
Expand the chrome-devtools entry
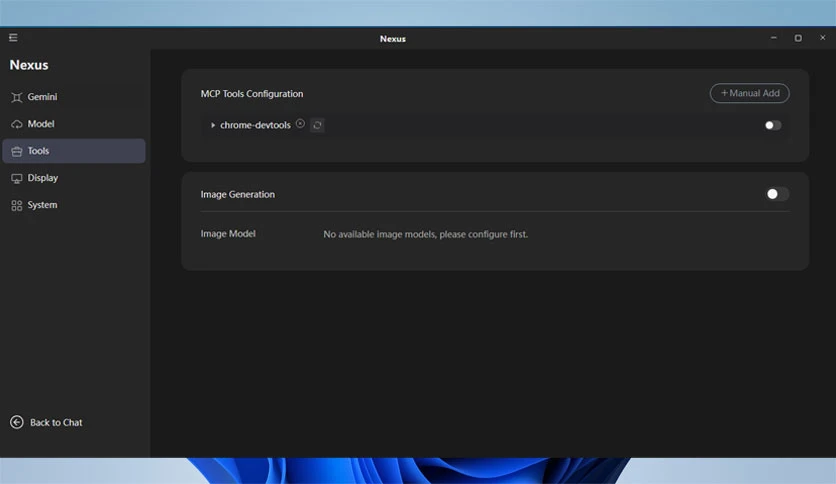coord(213,125)
